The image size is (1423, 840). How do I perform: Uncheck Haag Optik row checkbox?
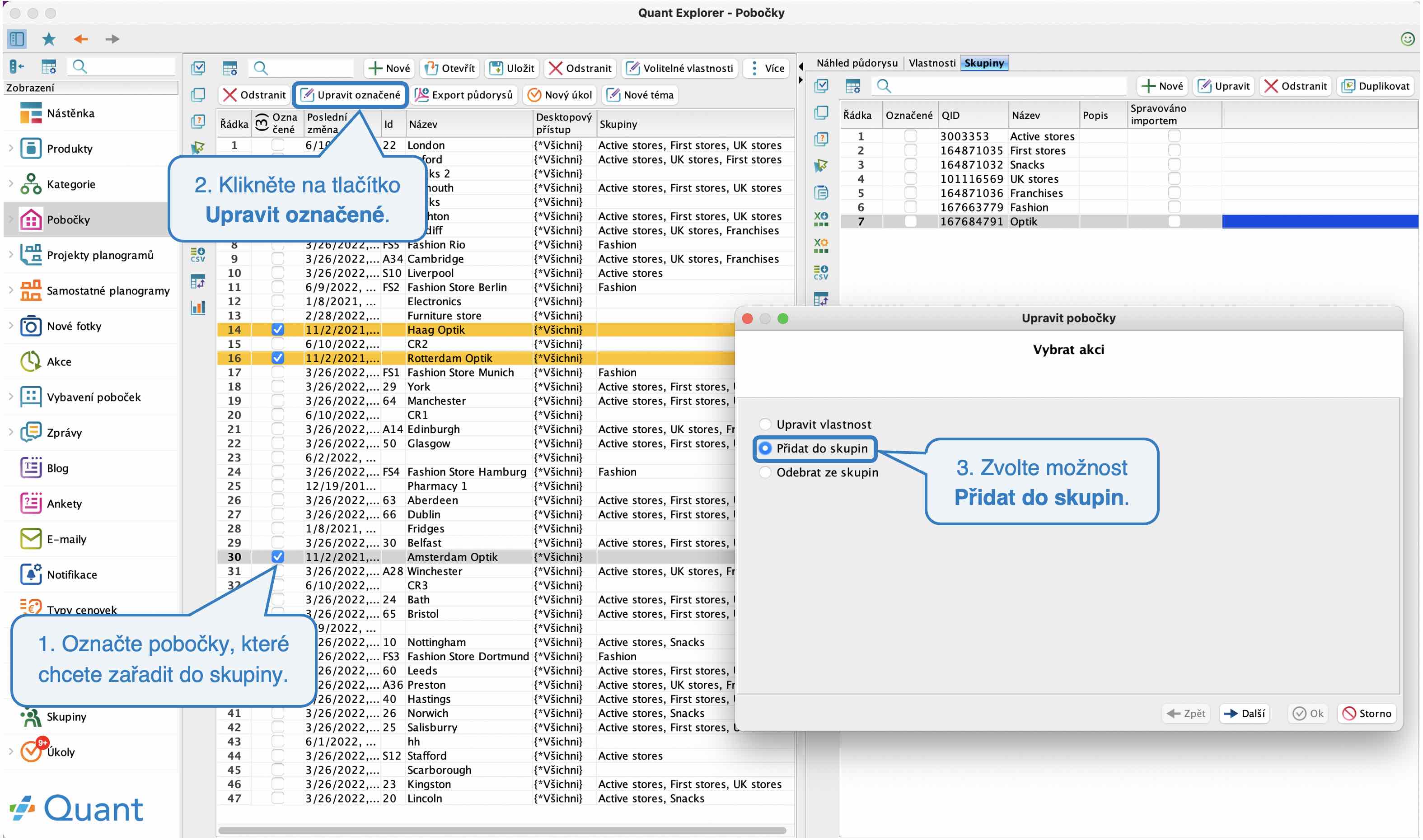pyautogui.click(x=277, y=329)
